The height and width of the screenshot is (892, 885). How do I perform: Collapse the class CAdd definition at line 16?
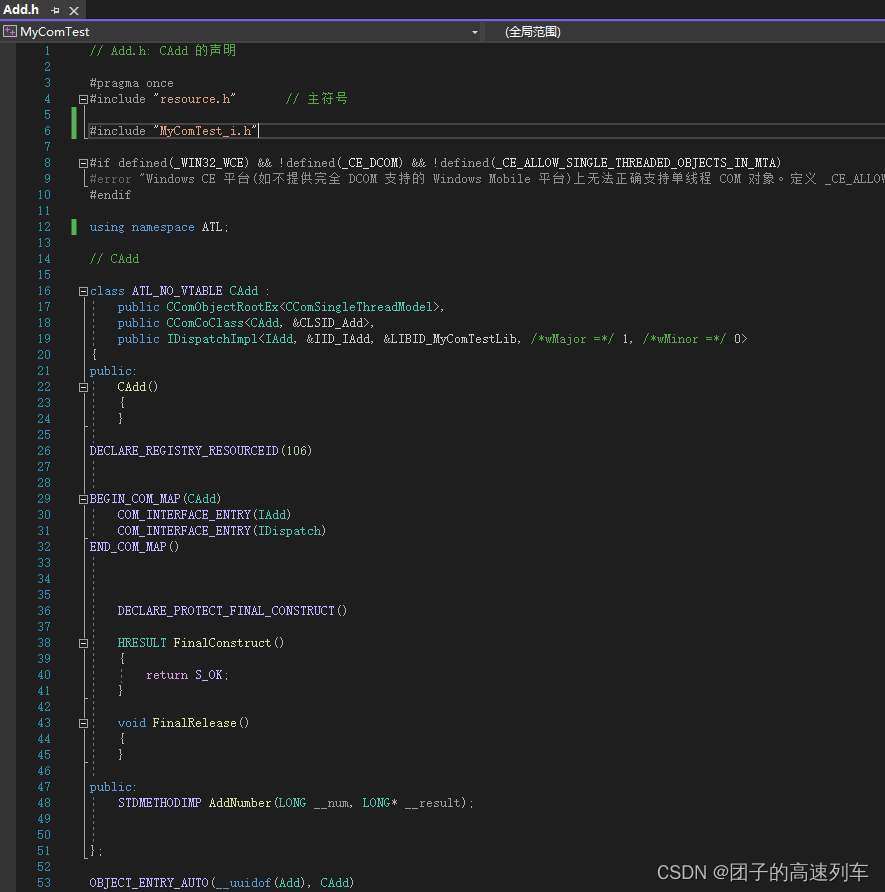pos(83,291)
